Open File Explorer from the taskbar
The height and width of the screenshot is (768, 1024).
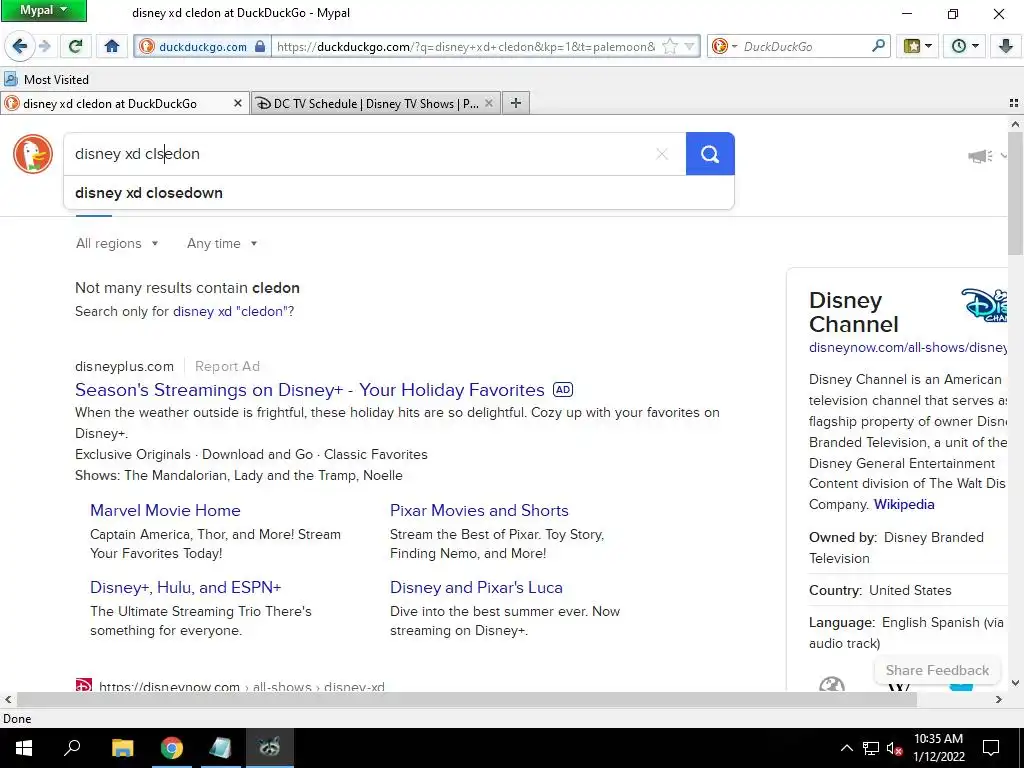coord(122,748)
